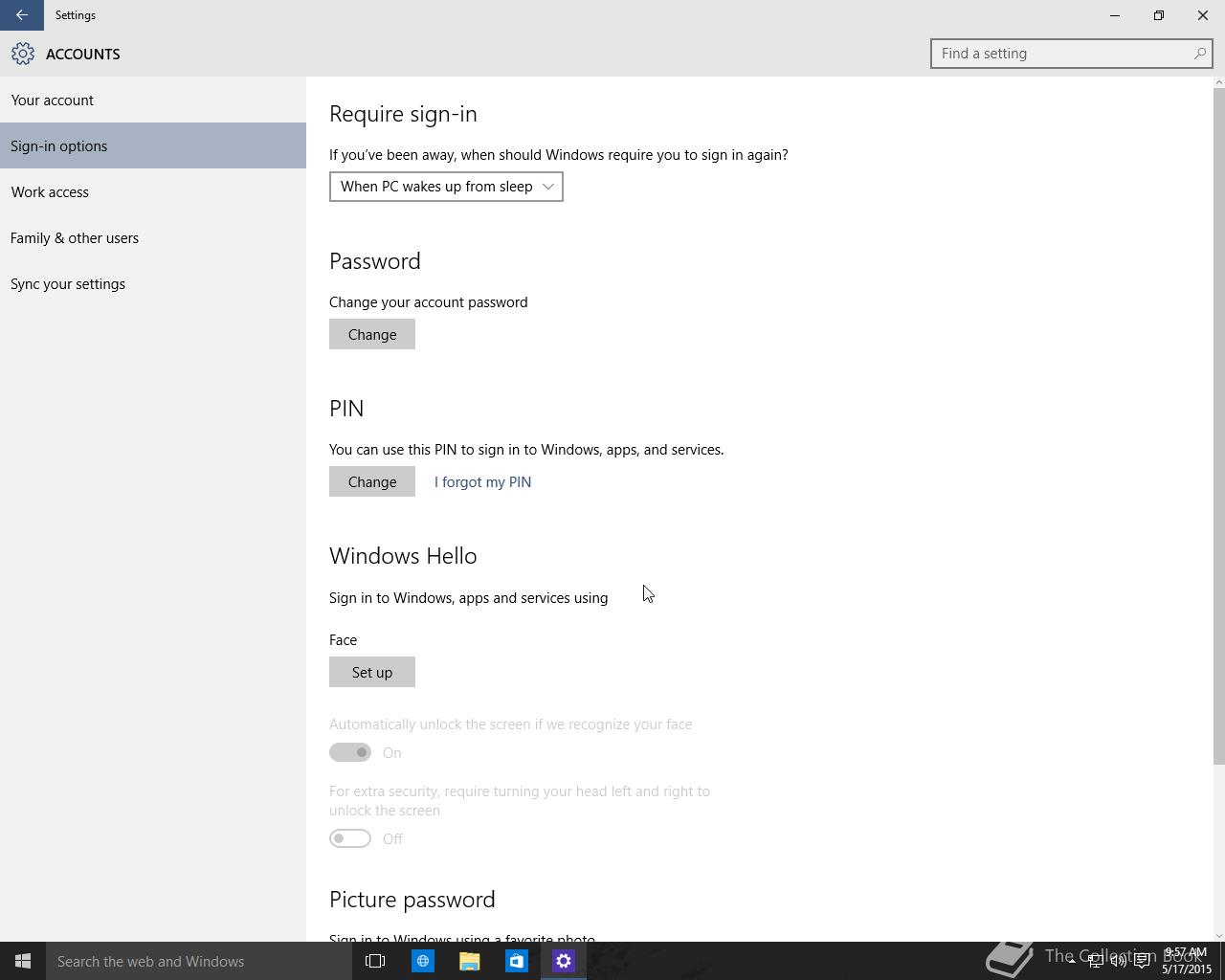Toggle the turn head left and right switch
This screenshot has height=980, width=1225.
(350, 838)
